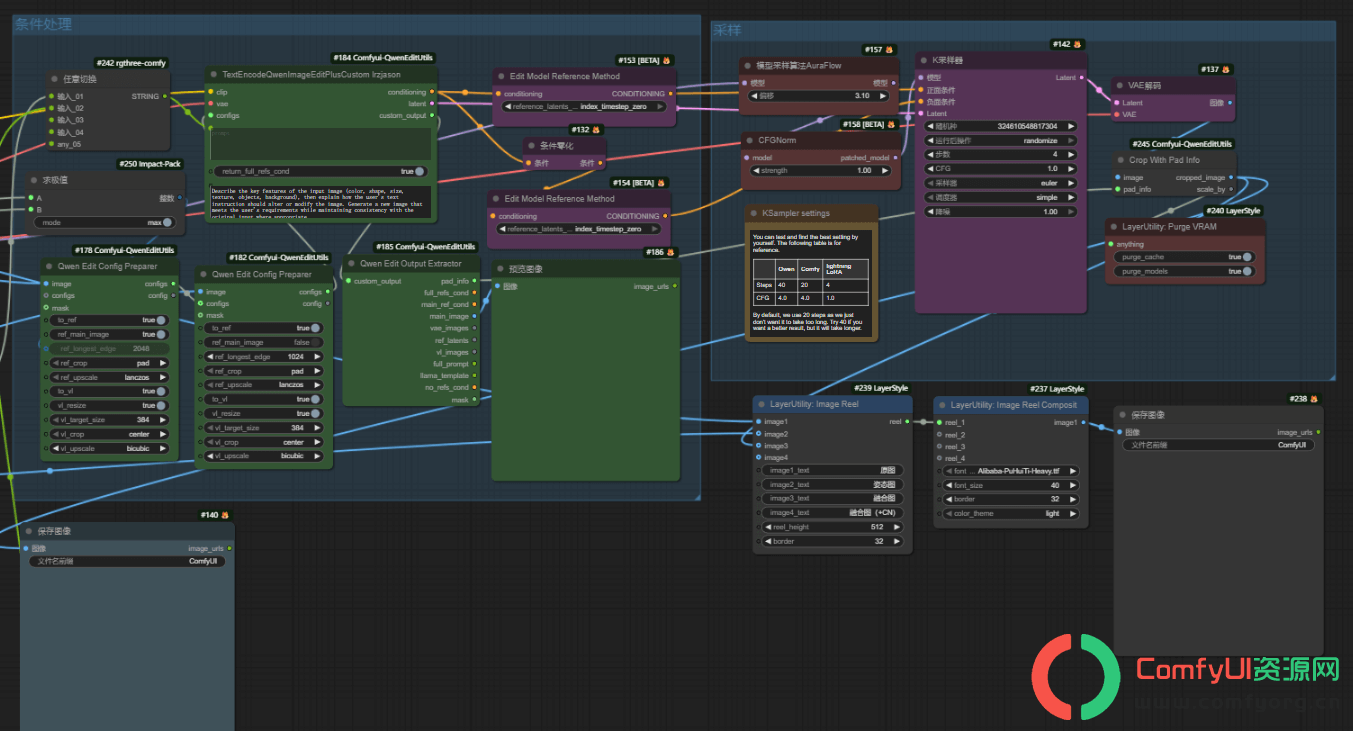Viewport: 1353px width, 731px height.
Task: Open the color_theme light dropdown
Action: [x=1011, y=513]
